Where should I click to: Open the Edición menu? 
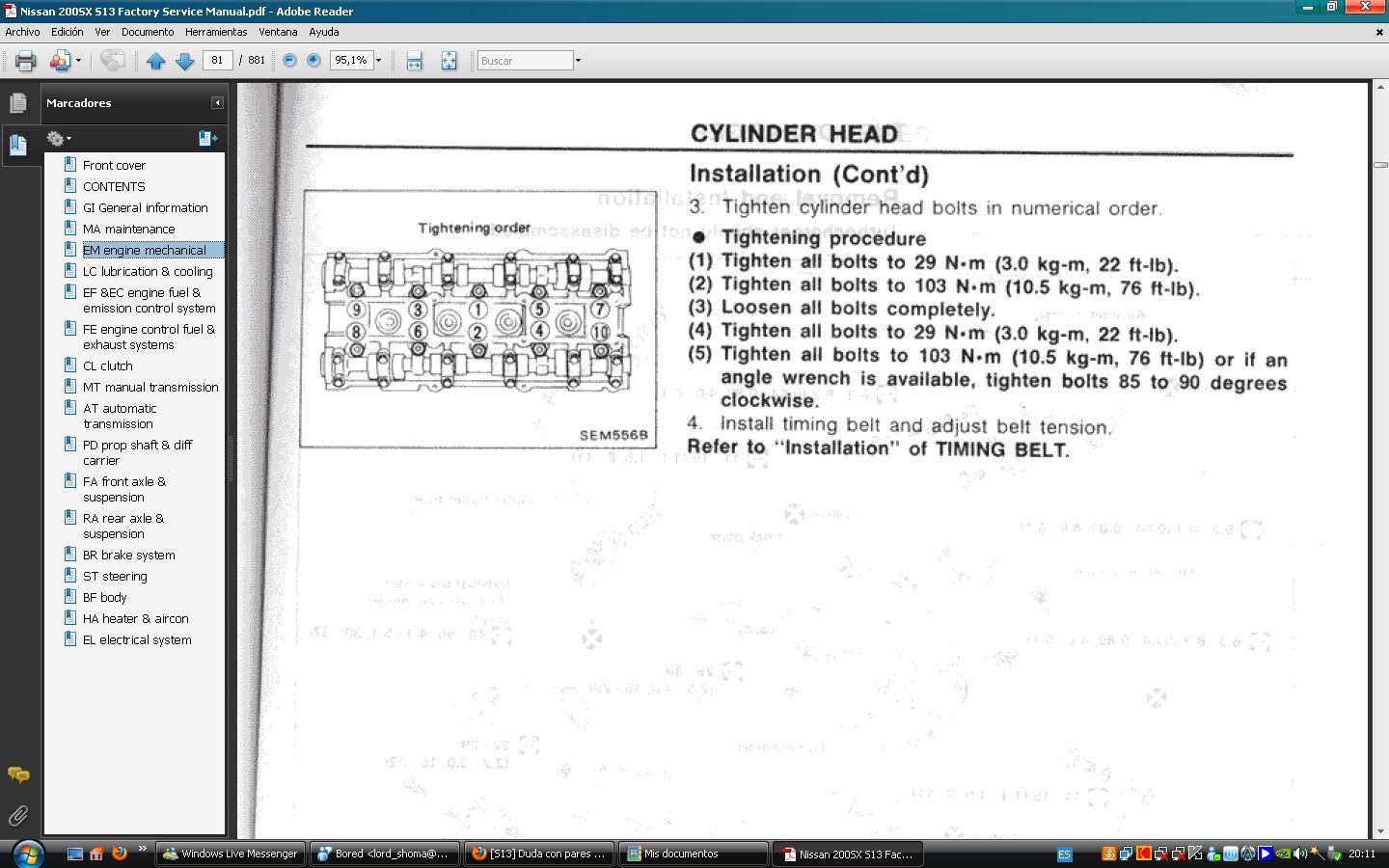pyautogui.click(x=68, y=32)
